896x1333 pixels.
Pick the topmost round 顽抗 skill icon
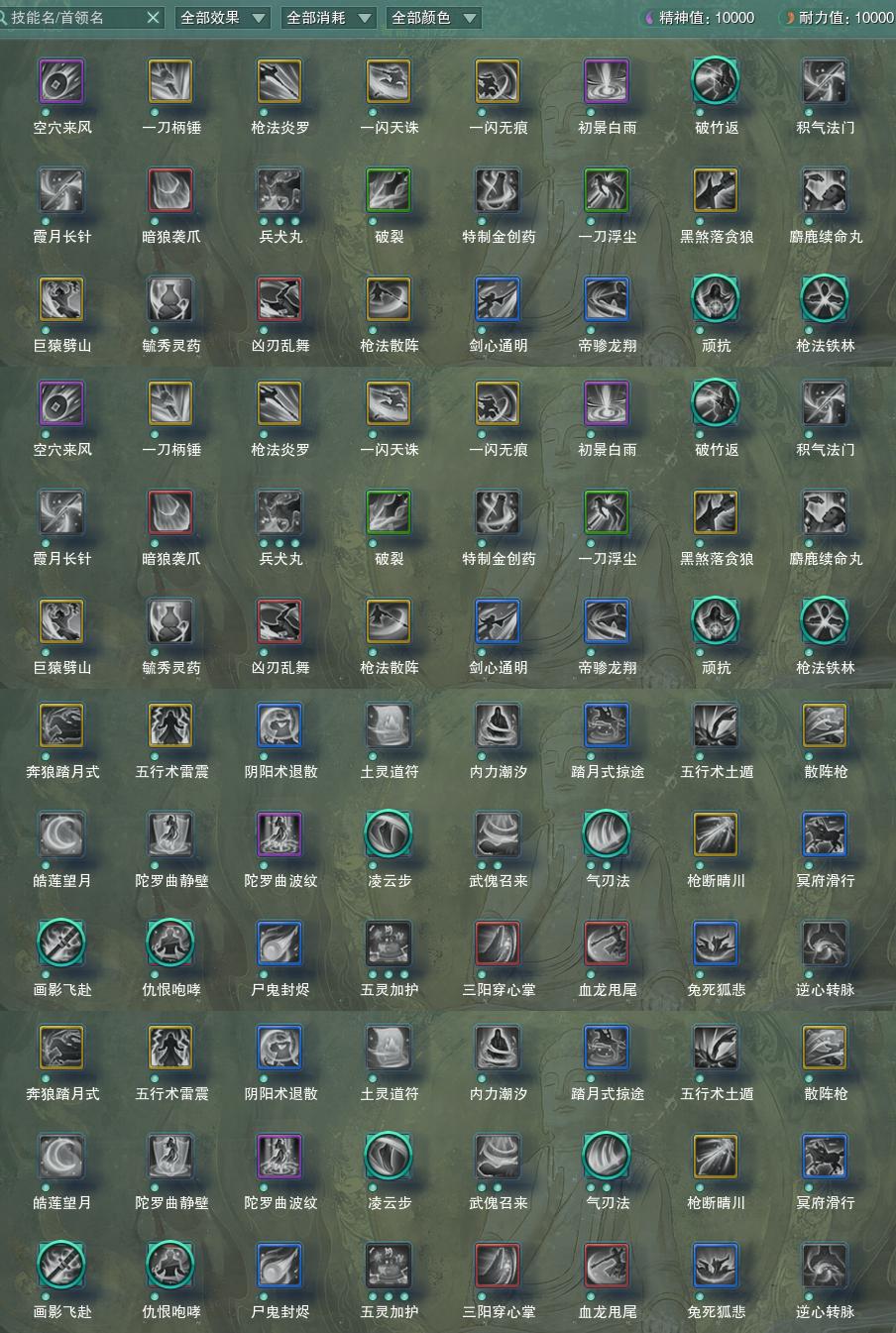click(716, 299)
